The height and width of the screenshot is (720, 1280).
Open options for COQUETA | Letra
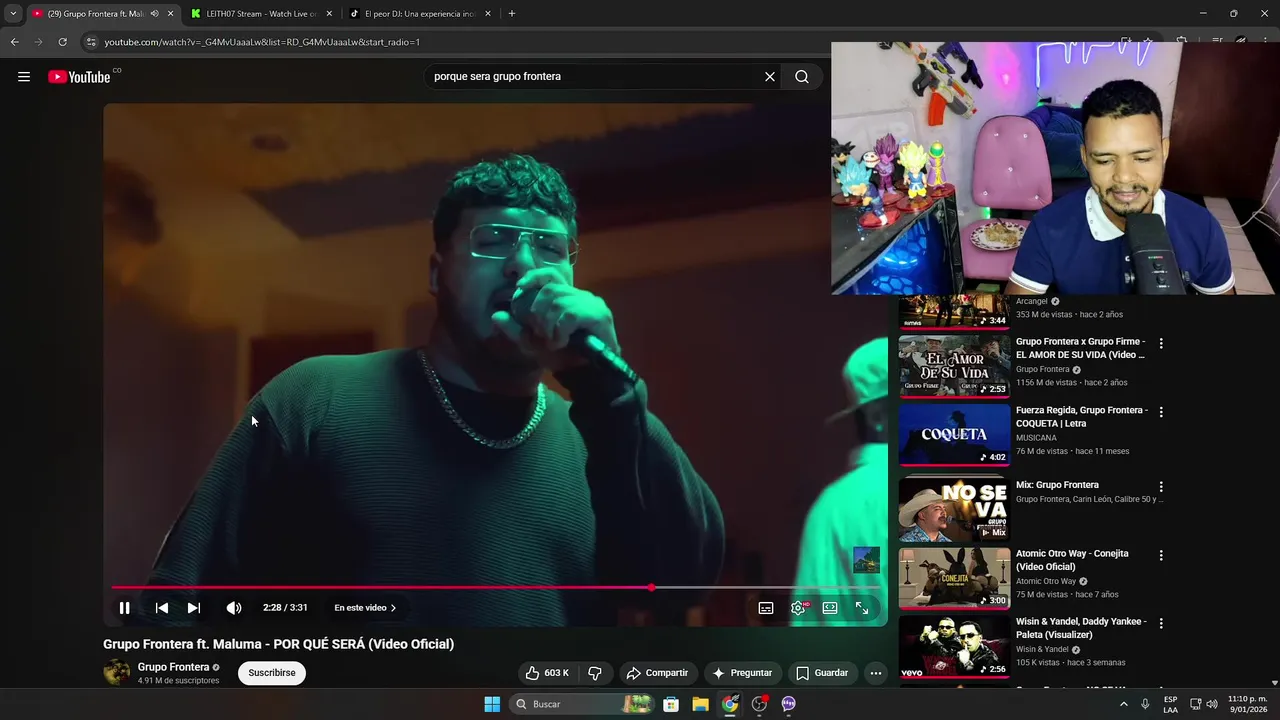pyautogui.click(x=1161, y=412)
